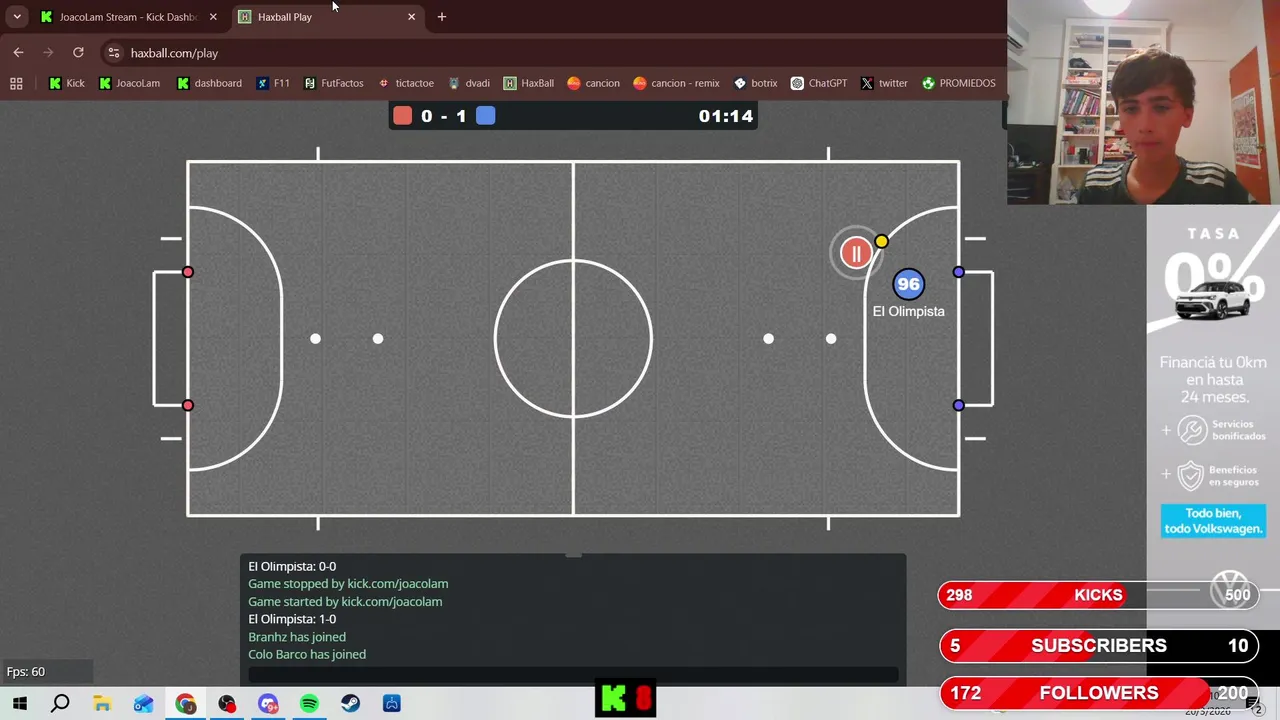Viewport: 1280px width, 720px height.
Task: Click the blue player numbered 96
Action: pyautogui.click(x=908, y=285)
